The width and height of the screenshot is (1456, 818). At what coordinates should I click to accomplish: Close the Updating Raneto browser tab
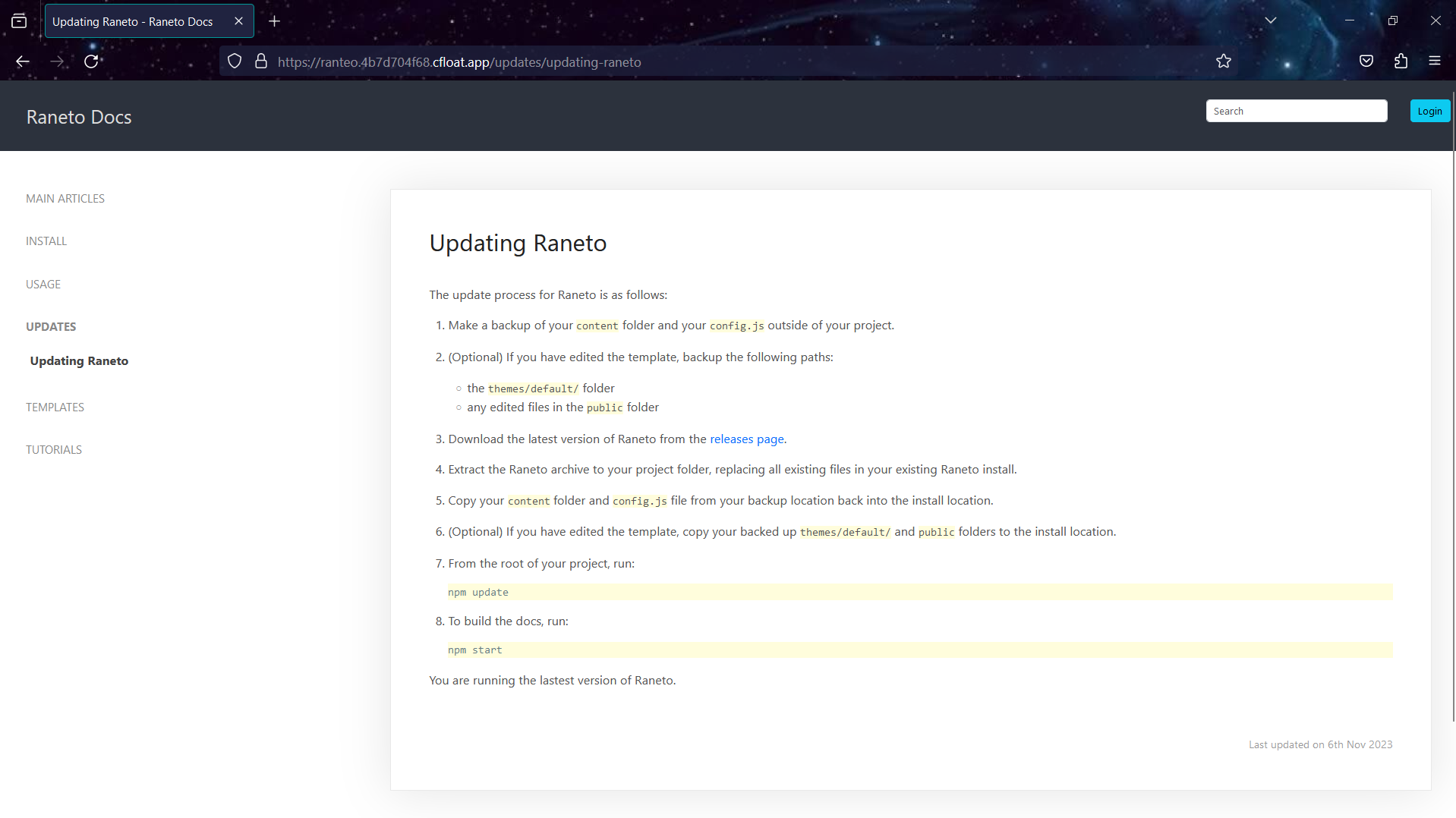(x=238, y=21)
